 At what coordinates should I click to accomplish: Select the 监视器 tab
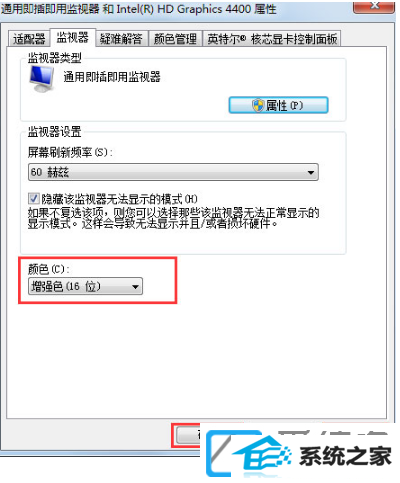72,38
